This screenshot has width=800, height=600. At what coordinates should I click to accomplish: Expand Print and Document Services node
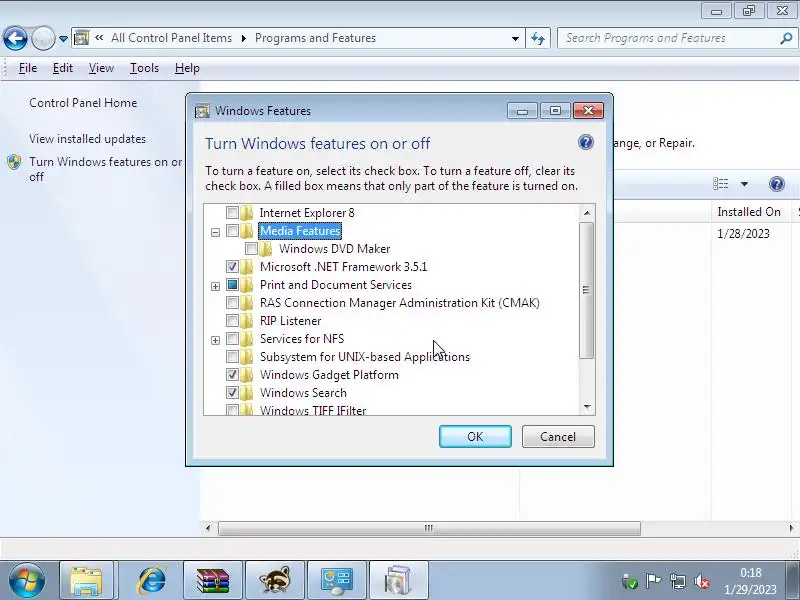tap(215, 286)
